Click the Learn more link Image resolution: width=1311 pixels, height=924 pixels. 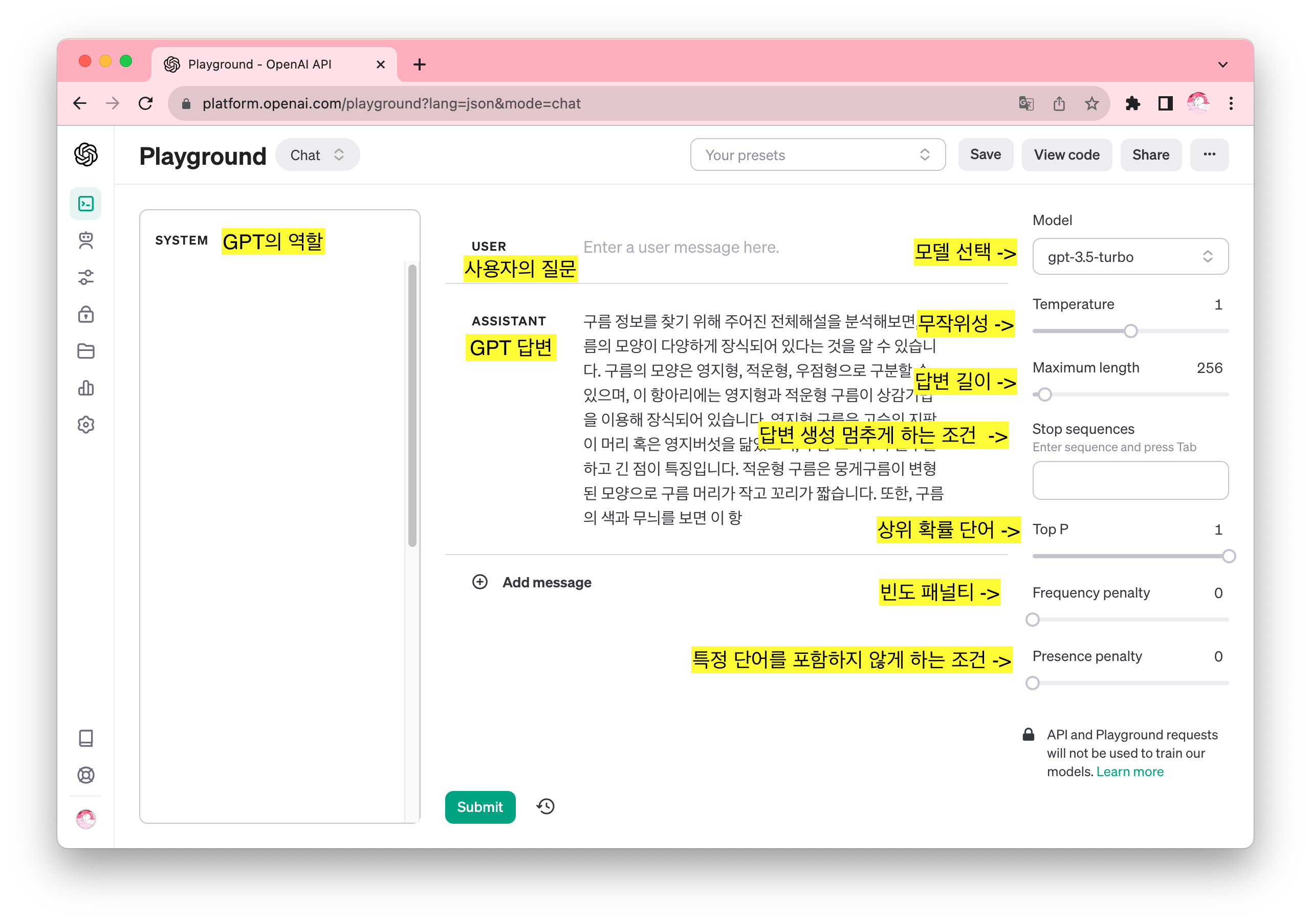coord(1129,772)
